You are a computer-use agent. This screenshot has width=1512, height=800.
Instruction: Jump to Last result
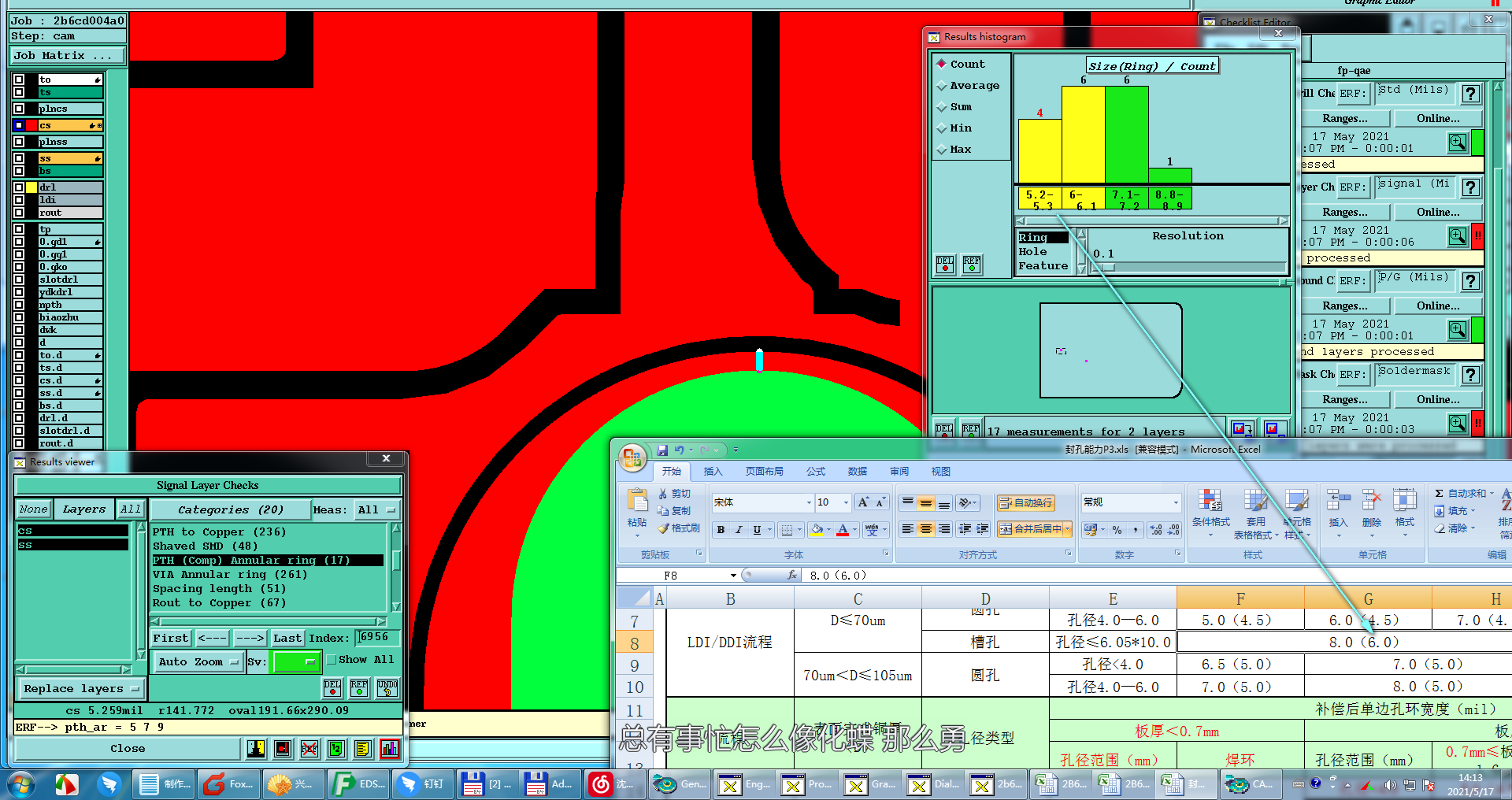coord(287,638)
